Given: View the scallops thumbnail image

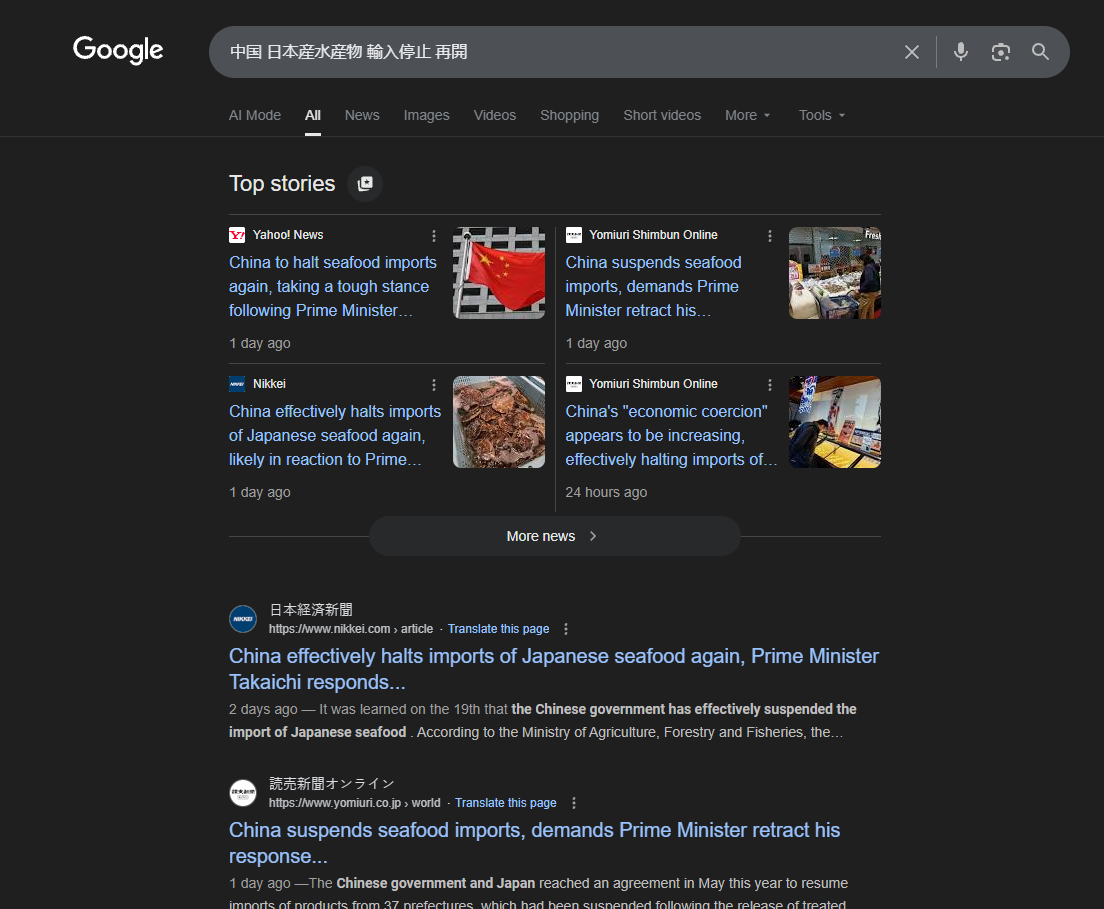Looking at the screenshot, I should pyautogui.click(x=498, y=422).
